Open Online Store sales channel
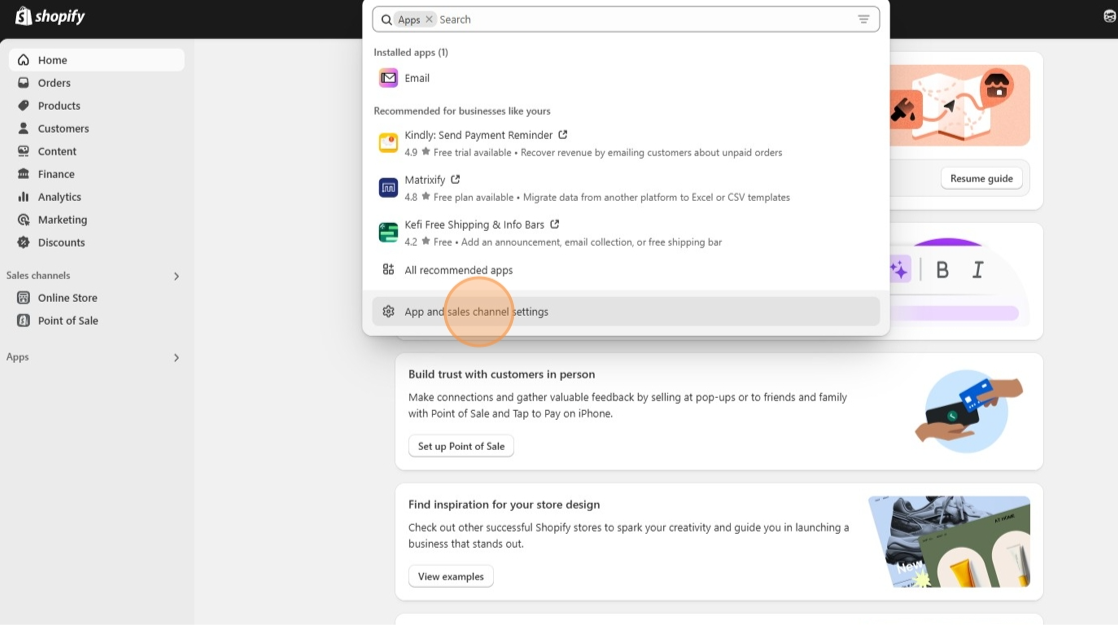The image size is (1118, 625). point(67,298)
